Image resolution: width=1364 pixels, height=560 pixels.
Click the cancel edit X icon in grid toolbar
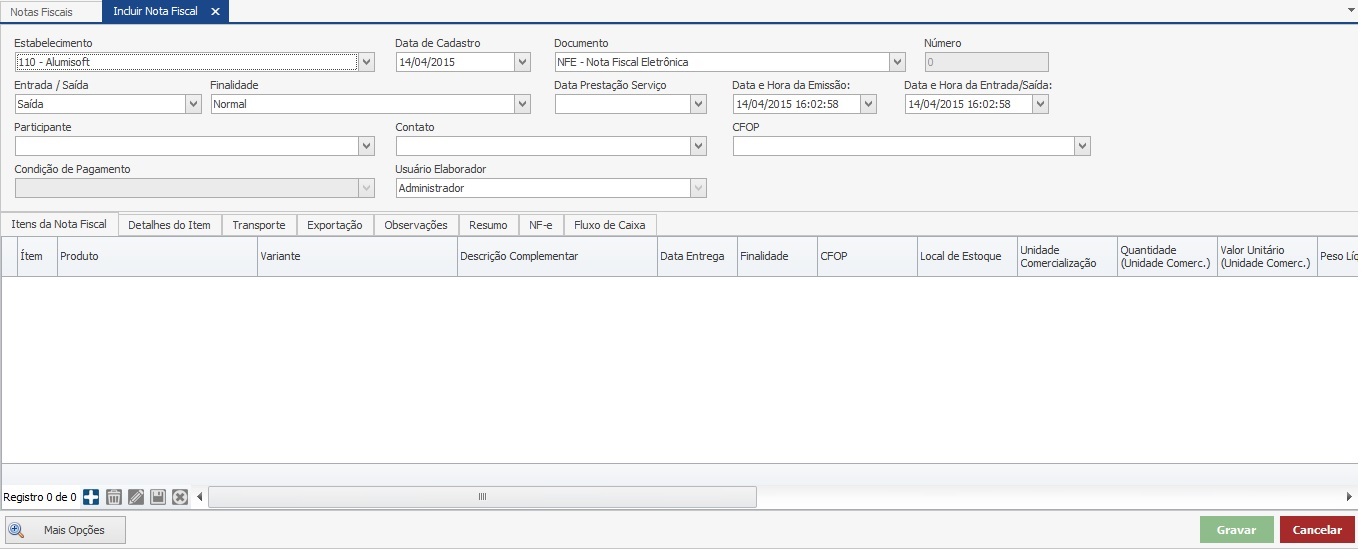(180, 497)
